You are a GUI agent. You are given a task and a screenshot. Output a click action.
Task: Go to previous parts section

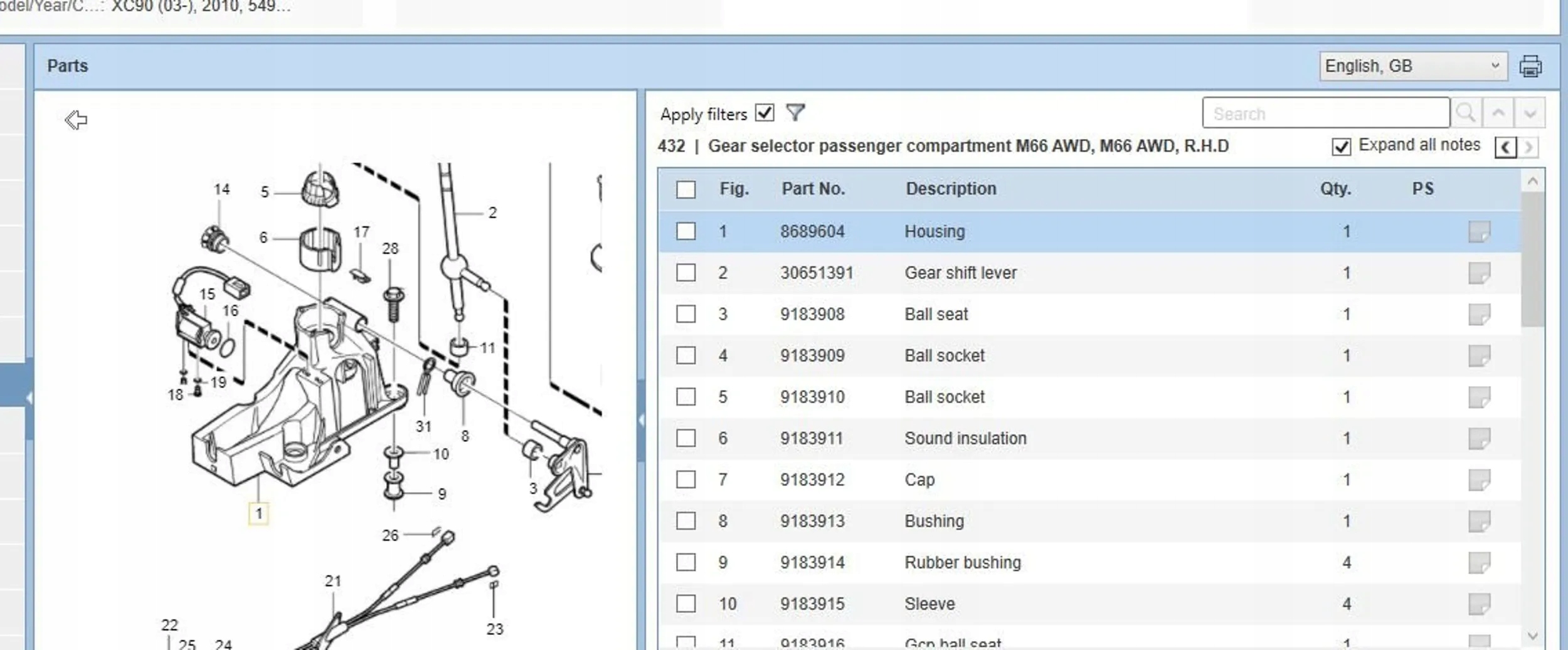click(x=1505, y=147)
